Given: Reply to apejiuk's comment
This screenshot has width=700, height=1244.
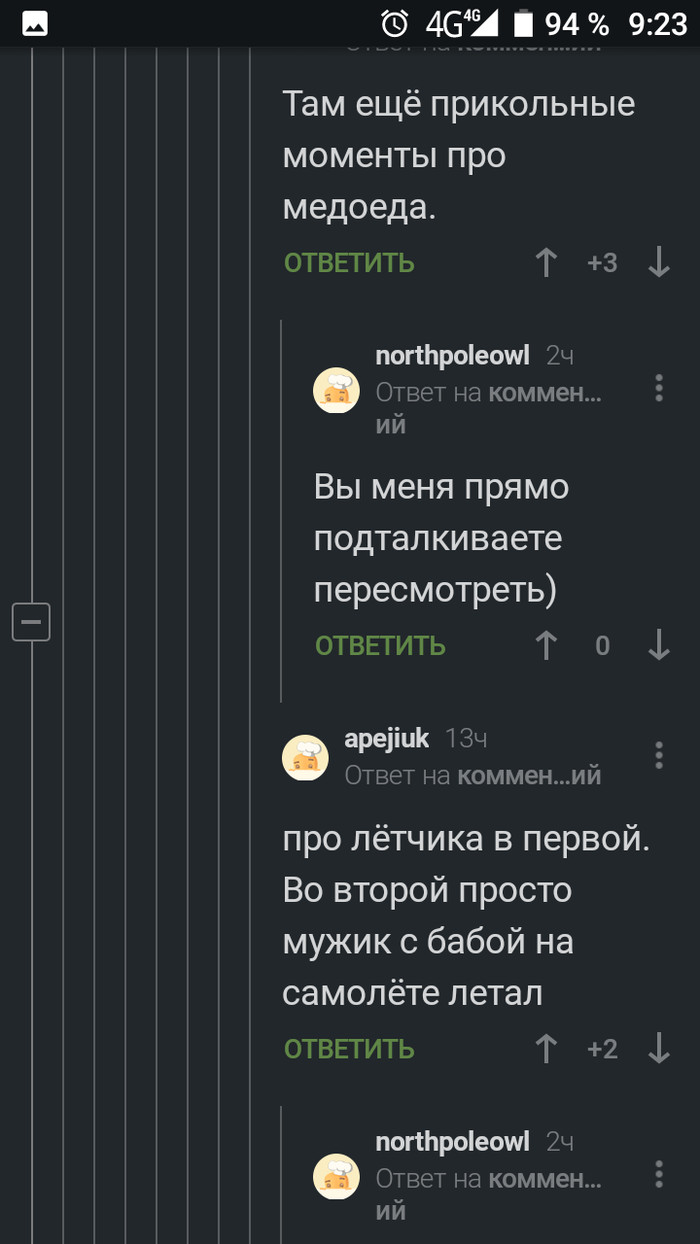Looking at the screenshot, I should pyautogui.click(x=349, y=1049).
